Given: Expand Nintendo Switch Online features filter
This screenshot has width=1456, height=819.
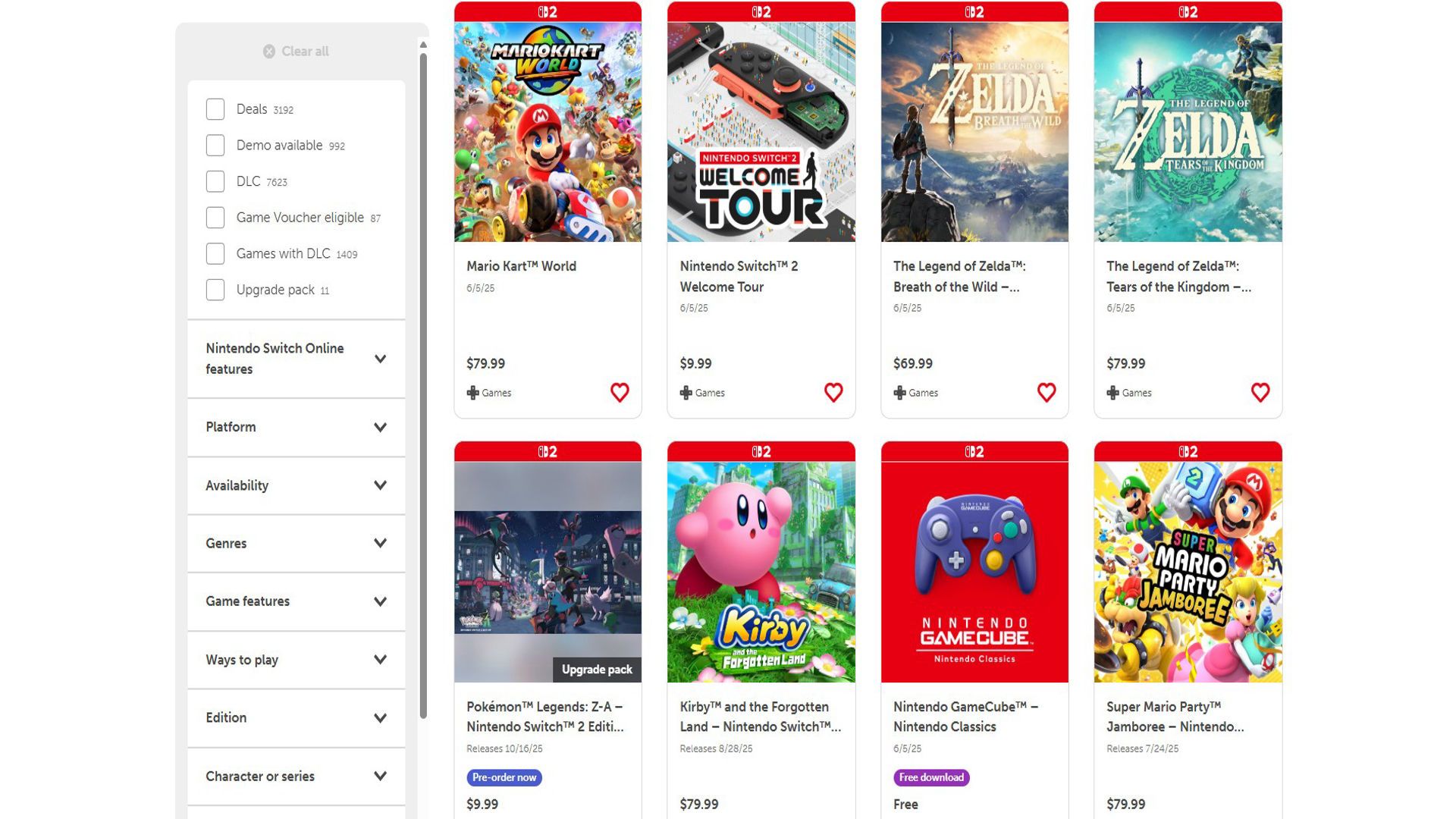Looking at the screenshot, I should click(x=297, y=359).
